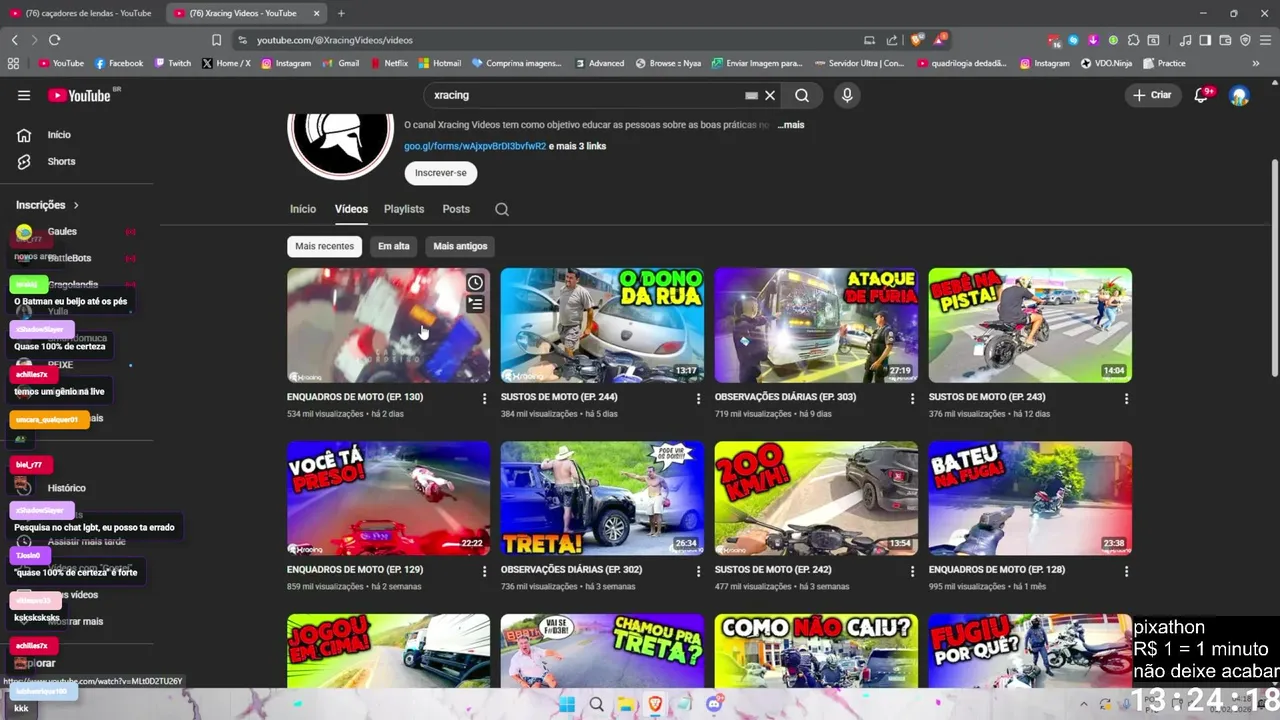Open options for ENQUADROS DE MOTO (EP. 128)
Viewport: 1280px width, 720px height.
(1126, 571)
